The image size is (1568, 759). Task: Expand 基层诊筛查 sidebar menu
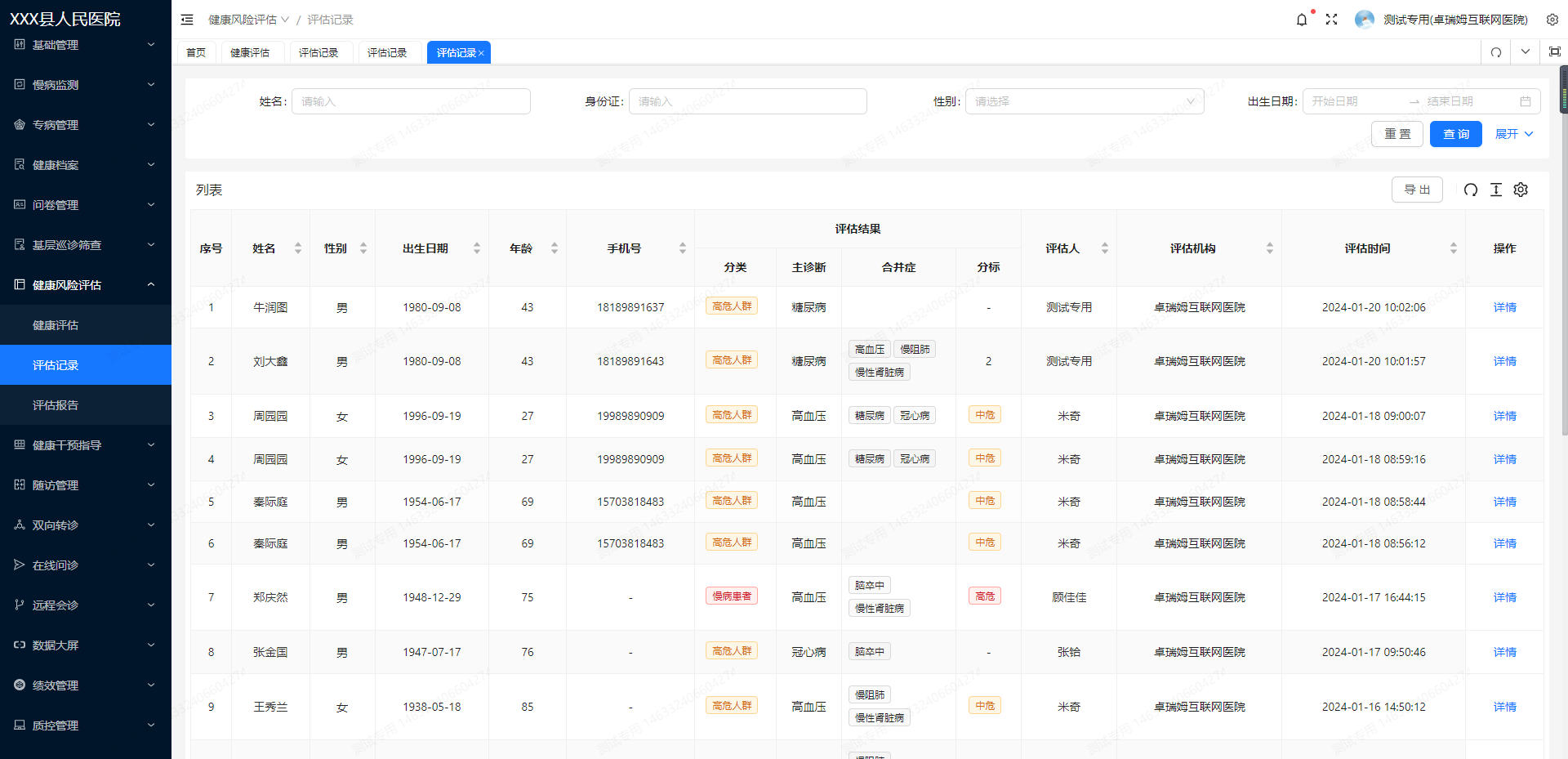pyautogui.click(x=86, y=245)
